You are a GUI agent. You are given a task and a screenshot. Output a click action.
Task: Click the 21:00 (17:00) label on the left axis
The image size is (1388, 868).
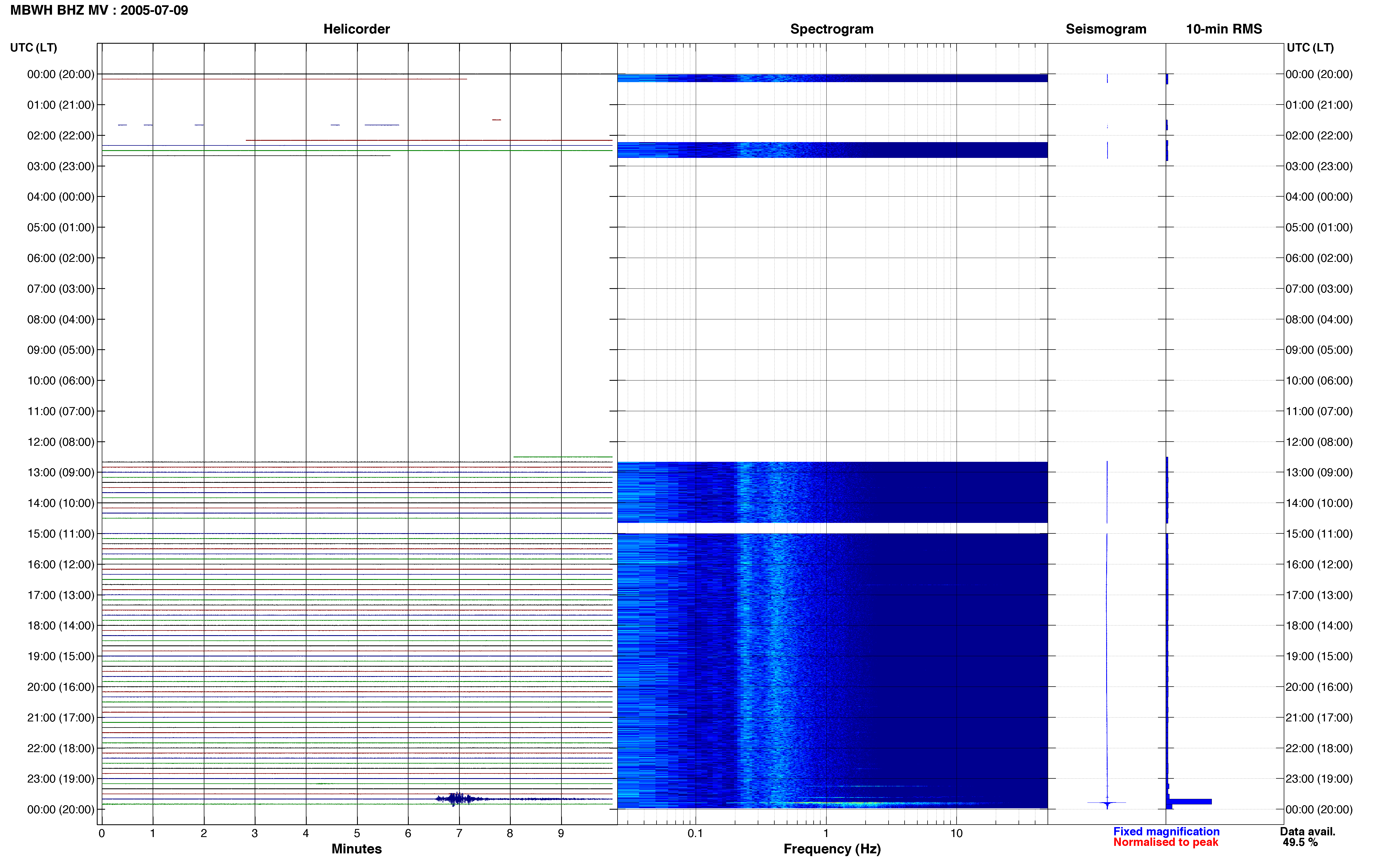tap(61, 718)
